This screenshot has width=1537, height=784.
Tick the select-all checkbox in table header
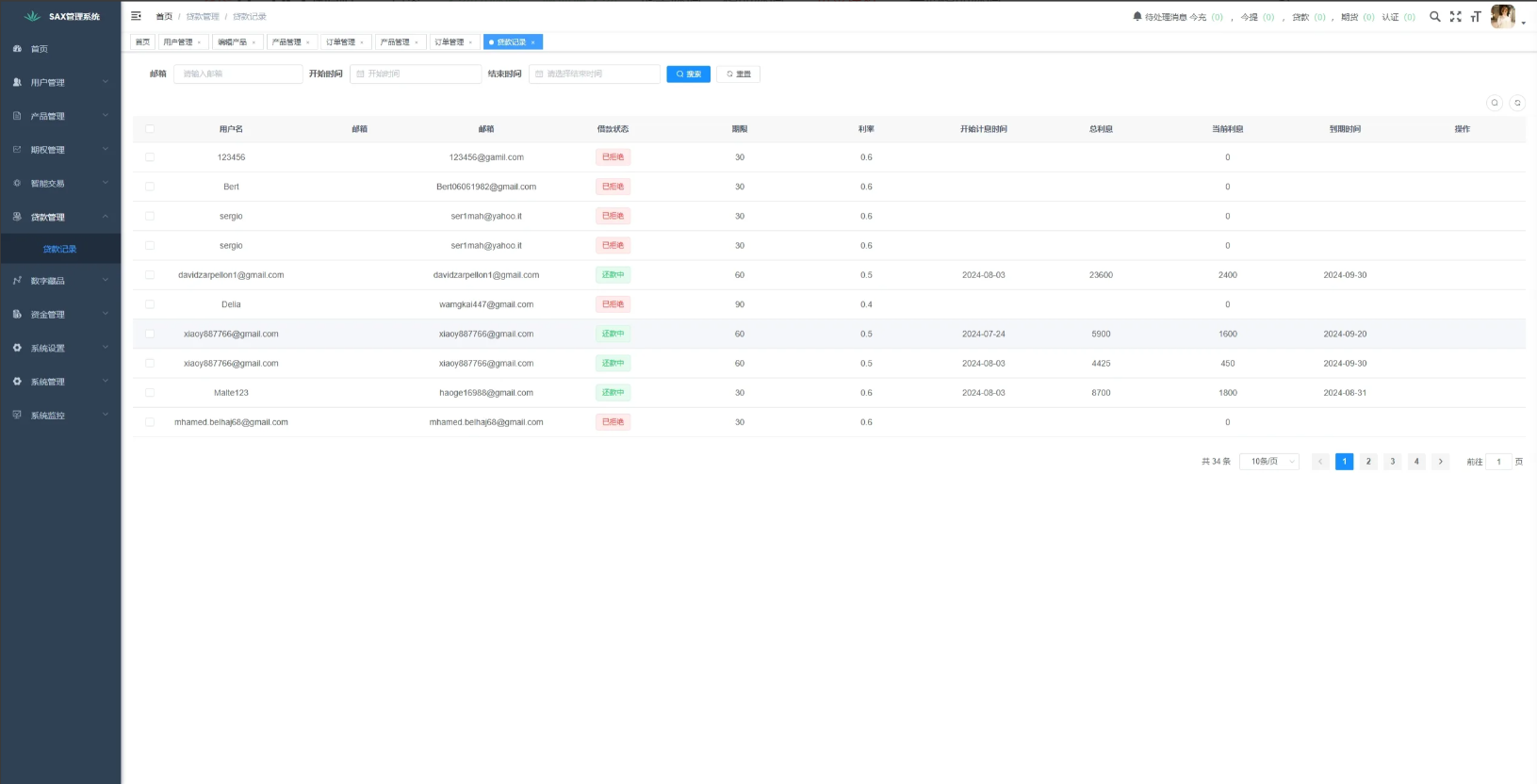(150, 129)
